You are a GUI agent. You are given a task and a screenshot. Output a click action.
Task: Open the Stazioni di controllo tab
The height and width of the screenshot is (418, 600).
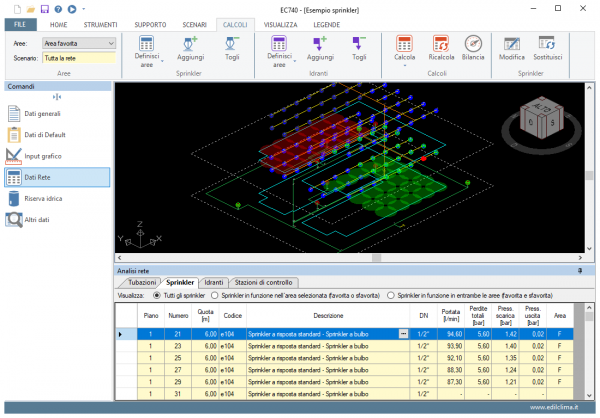click(x=263, y=282)
